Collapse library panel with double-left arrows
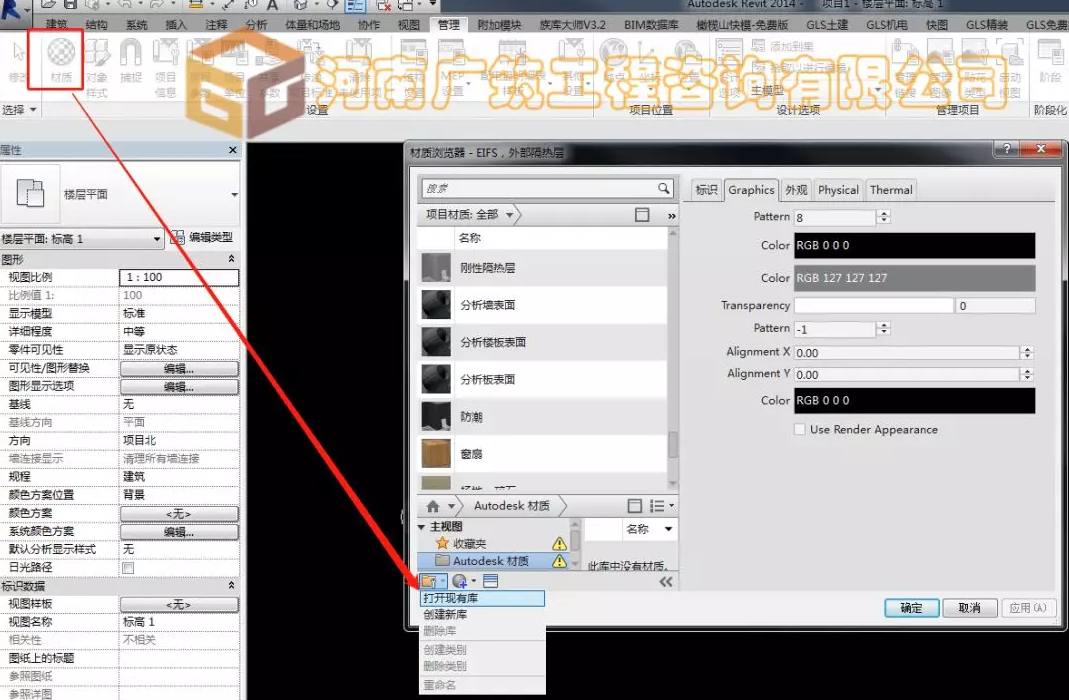Screen dimensions: 1069x700 (x=666, y=581)
